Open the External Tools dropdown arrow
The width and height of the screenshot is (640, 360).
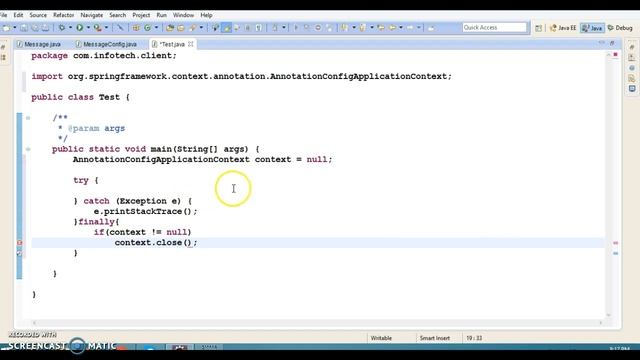[x=107, y=28]
